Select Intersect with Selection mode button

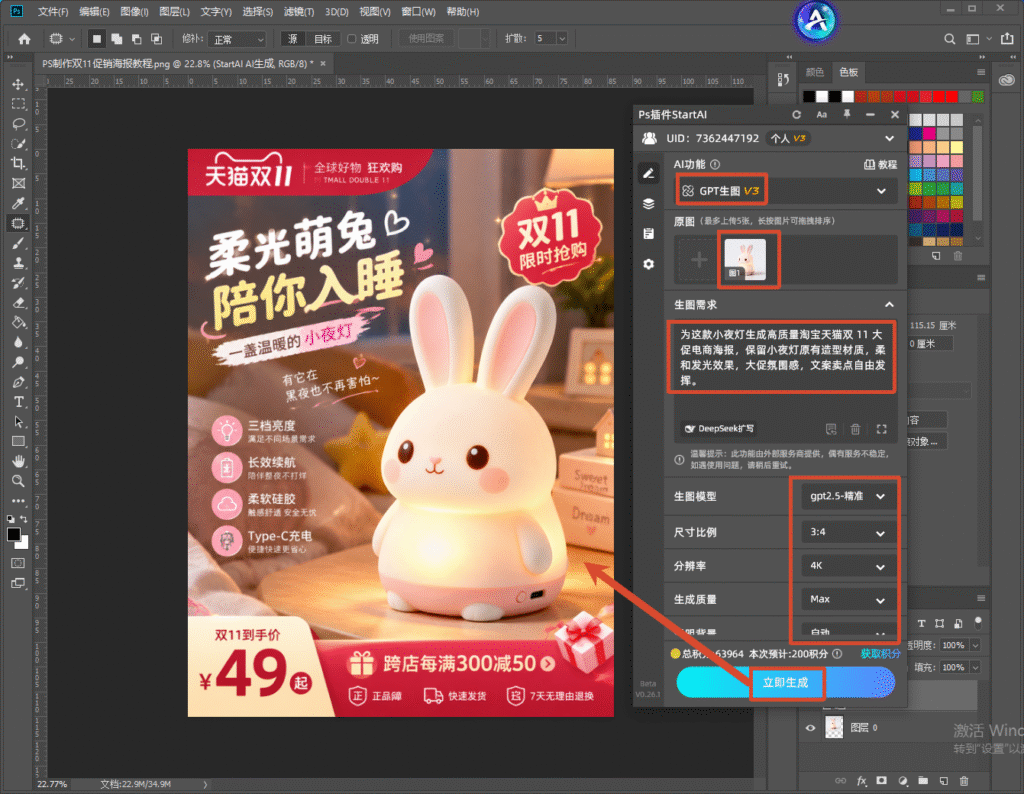tap(156, 39)
